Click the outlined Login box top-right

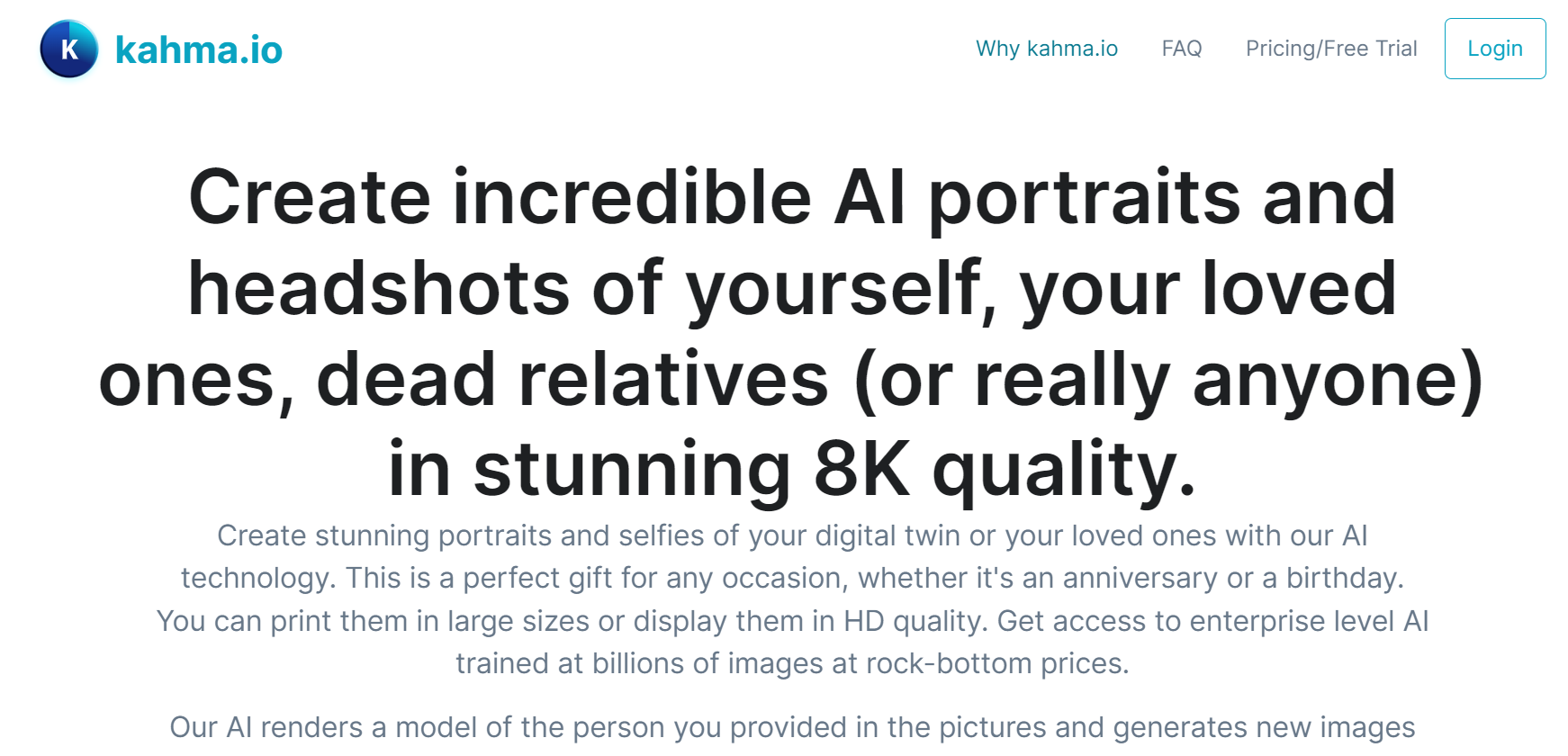pyautogui.click(x=1495, y=49)
